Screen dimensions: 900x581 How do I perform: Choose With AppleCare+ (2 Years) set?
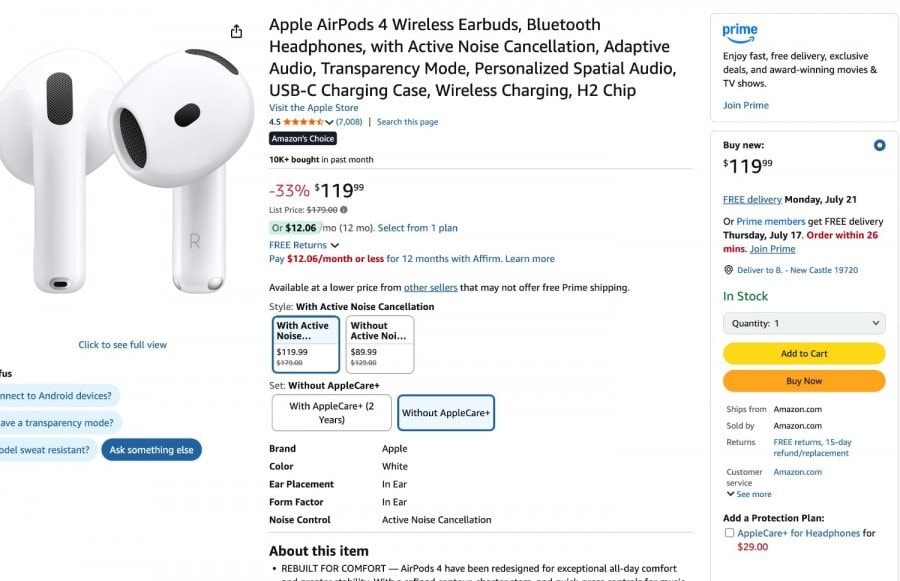tap(332, 413)
